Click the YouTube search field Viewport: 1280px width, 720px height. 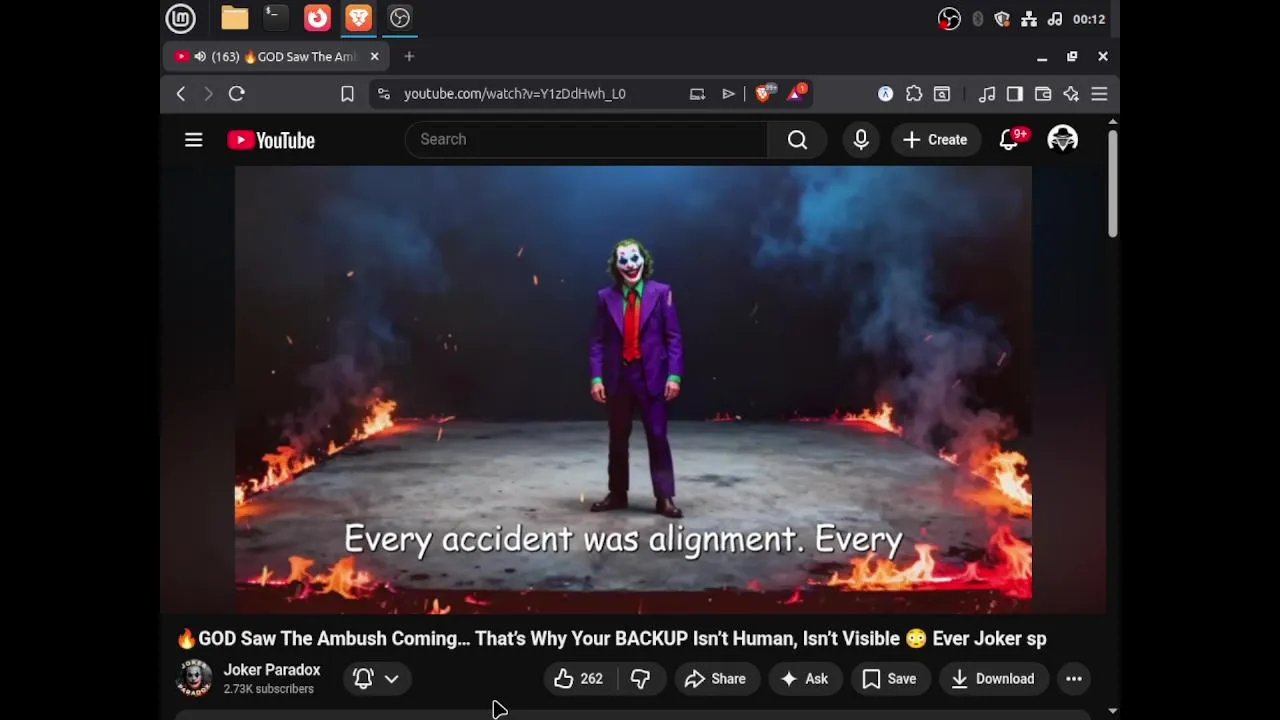coord(586,140)
